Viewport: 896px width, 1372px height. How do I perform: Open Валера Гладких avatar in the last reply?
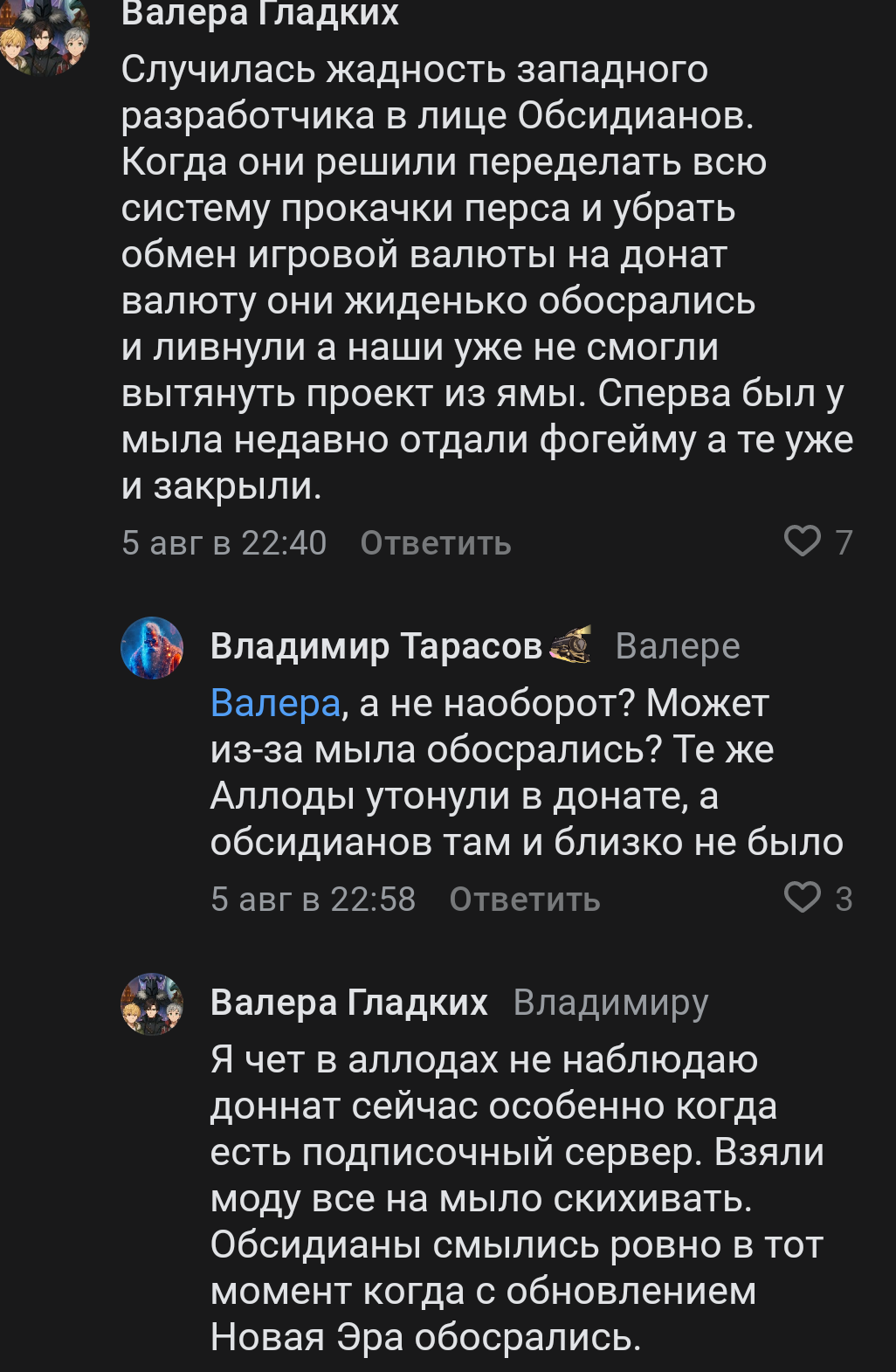[152, 1004]
